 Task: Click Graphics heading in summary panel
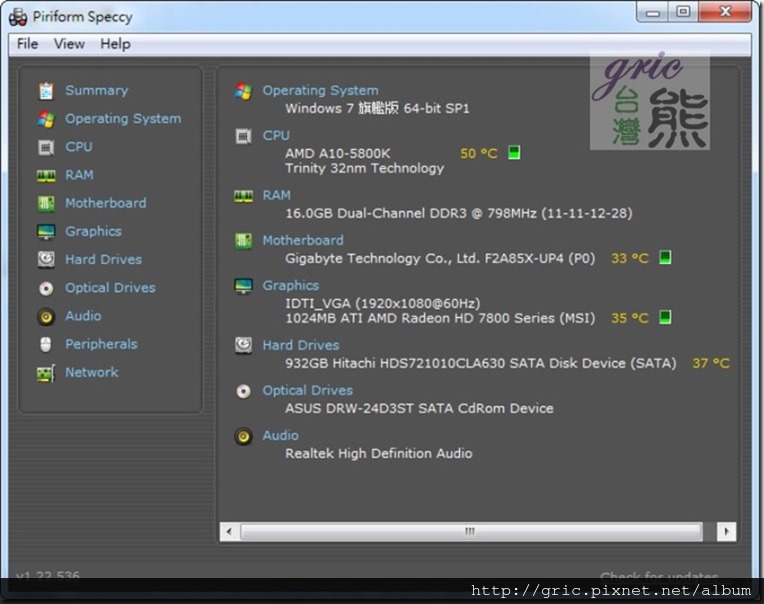pyautogui.click(x=291, y=285)
